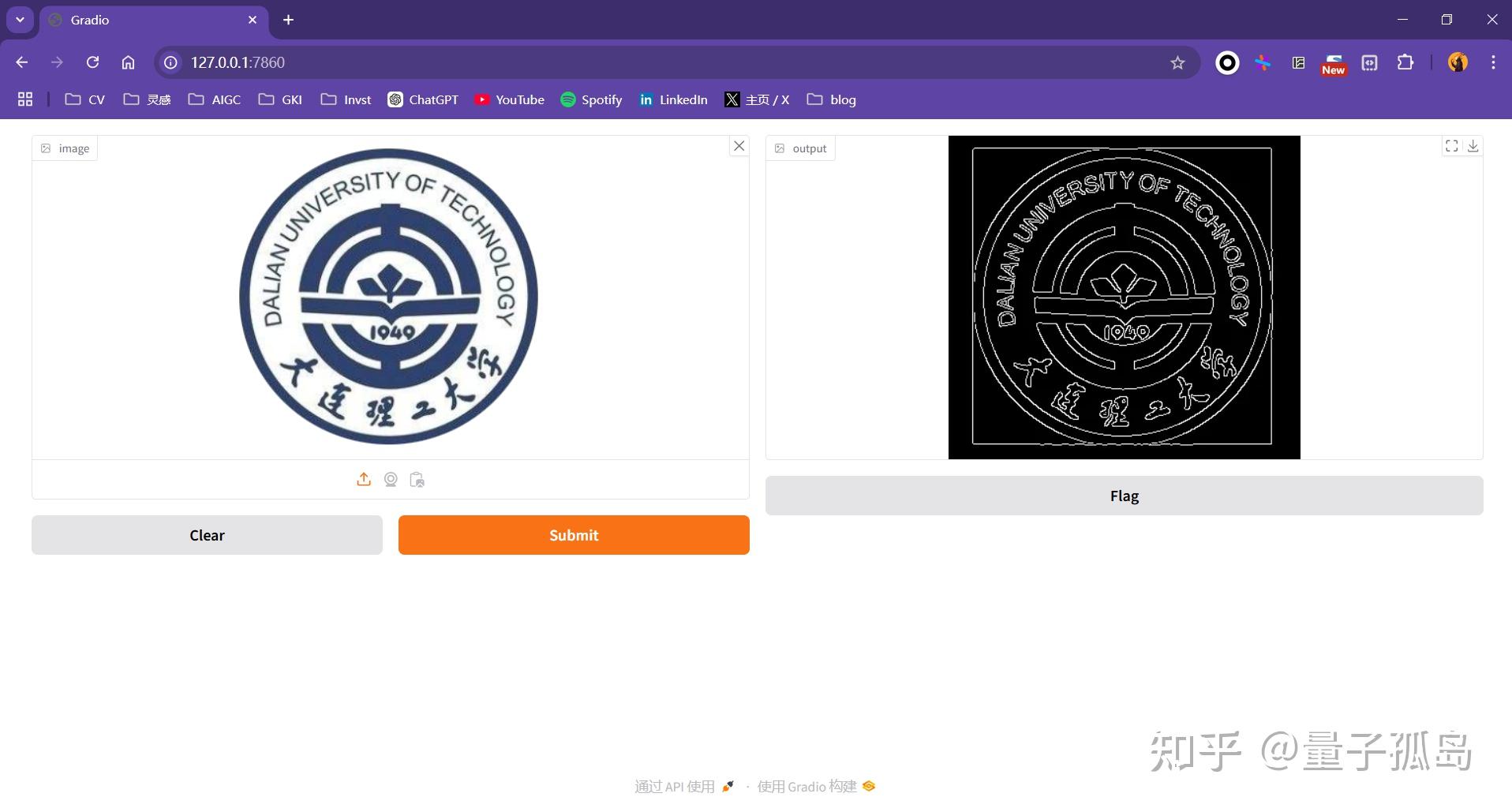Go to the browser home page
The height and width of the screenshot is (812, 1512).
click(x=128, y=62)
